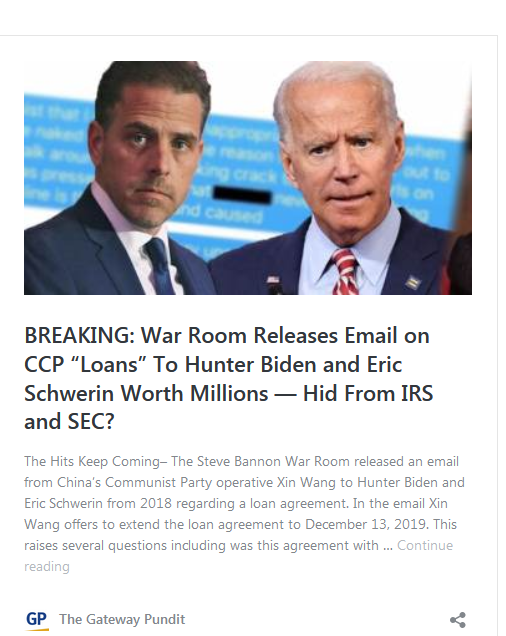This screenshot has width=506, height=636.
Task: Click "Steve Bannon War Room" in excerpt
Action: click(x=273, y=461)
